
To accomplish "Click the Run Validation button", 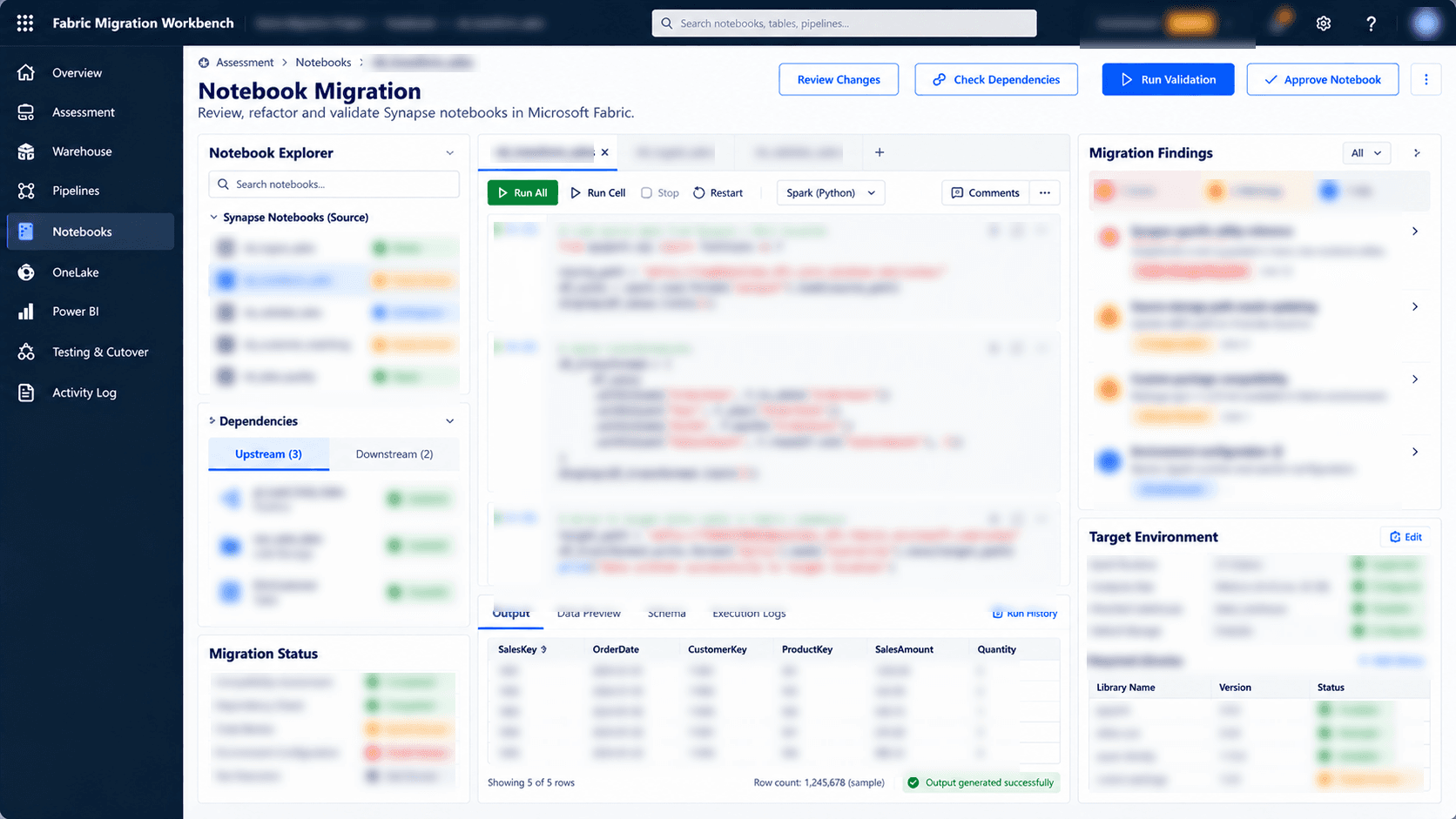I will 1168,79.
